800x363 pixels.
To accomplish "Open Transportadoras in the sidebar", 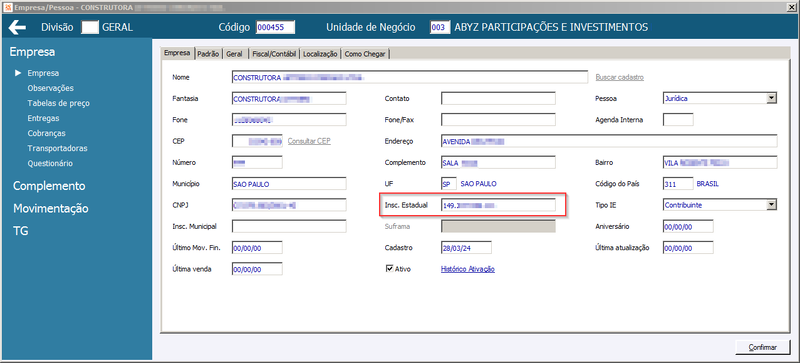I will coord(58,149).
